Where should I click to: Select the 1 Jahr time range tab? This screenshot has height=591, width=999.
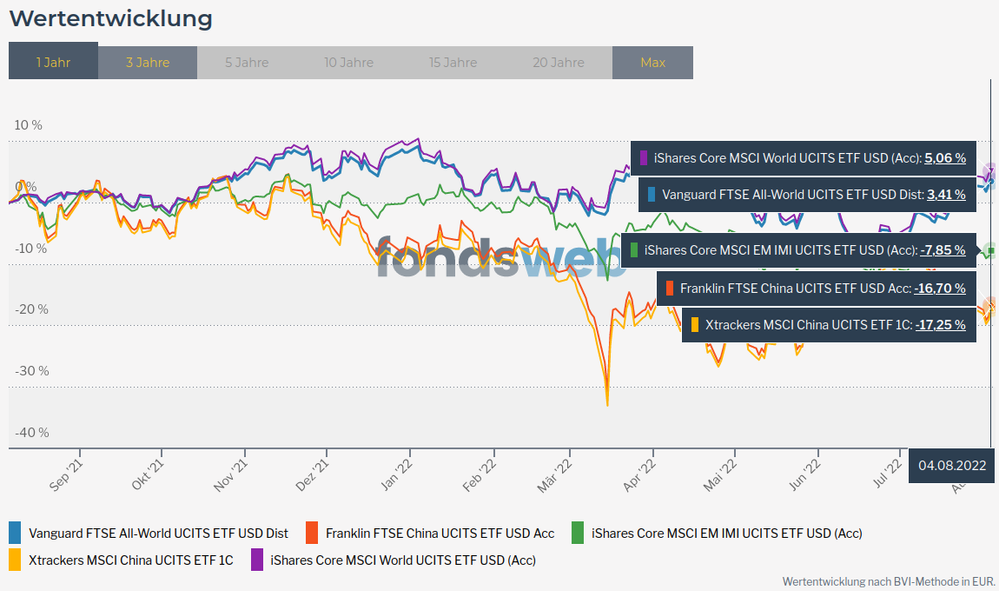[x=53, y=62]
